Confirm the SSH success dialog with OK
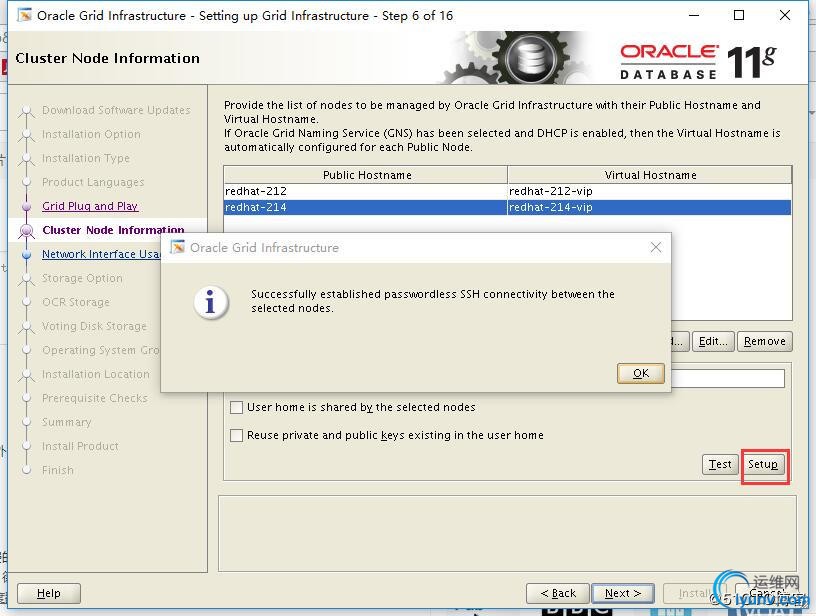The width and height of the screenshot is (816, 616). click(641, 373)
